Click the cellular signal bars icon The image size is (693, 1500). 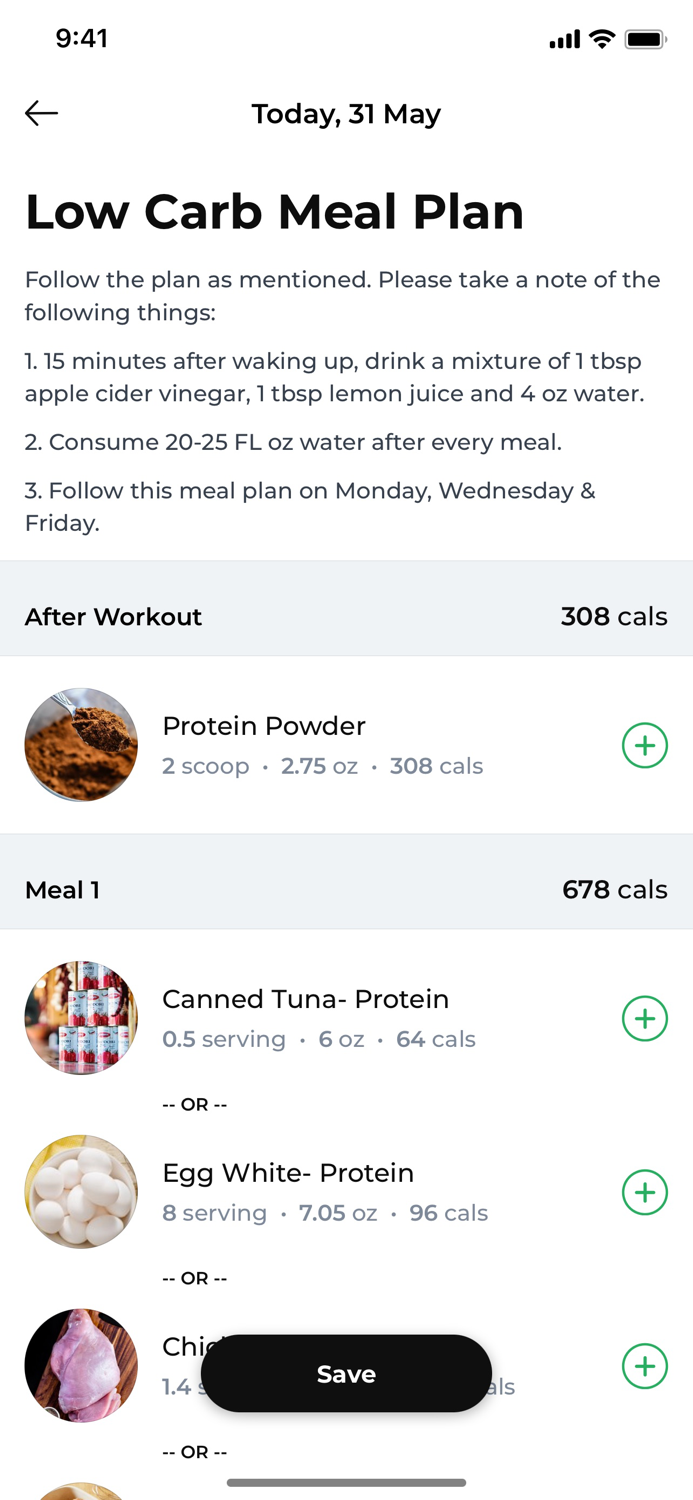[564, 38]
